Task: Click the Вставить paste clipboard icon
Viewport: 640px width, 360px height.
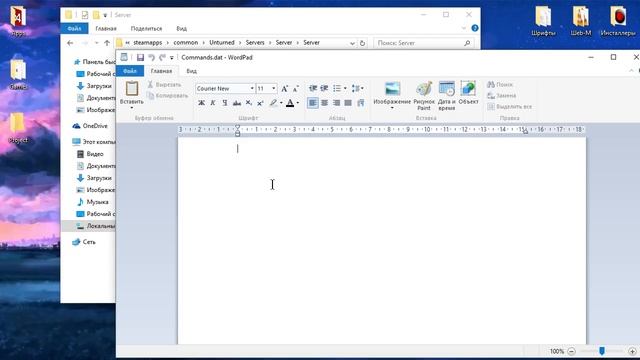Action: (x=132, y=89)
